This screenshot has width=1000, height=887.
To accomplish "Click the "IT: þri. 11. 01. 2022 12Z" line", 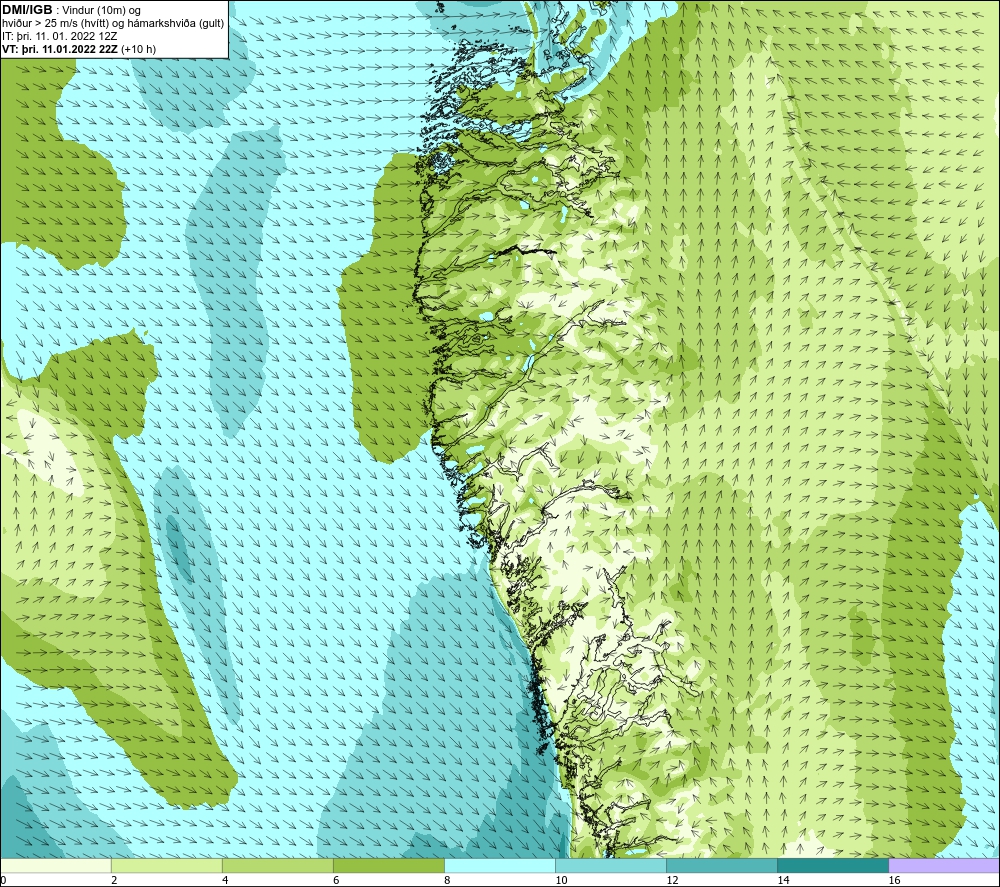I will [x=60, y=36].
